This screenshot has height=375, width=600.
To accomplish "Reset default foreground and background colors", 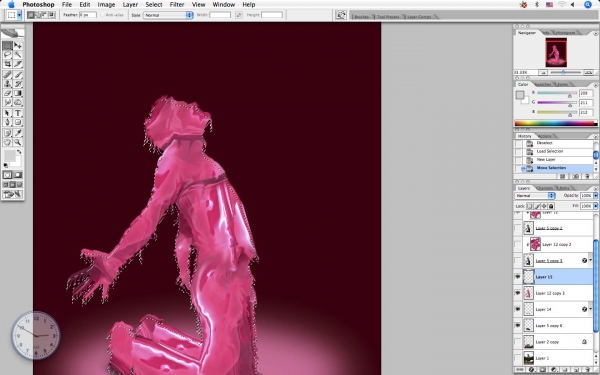I will (x=6, y=165).
